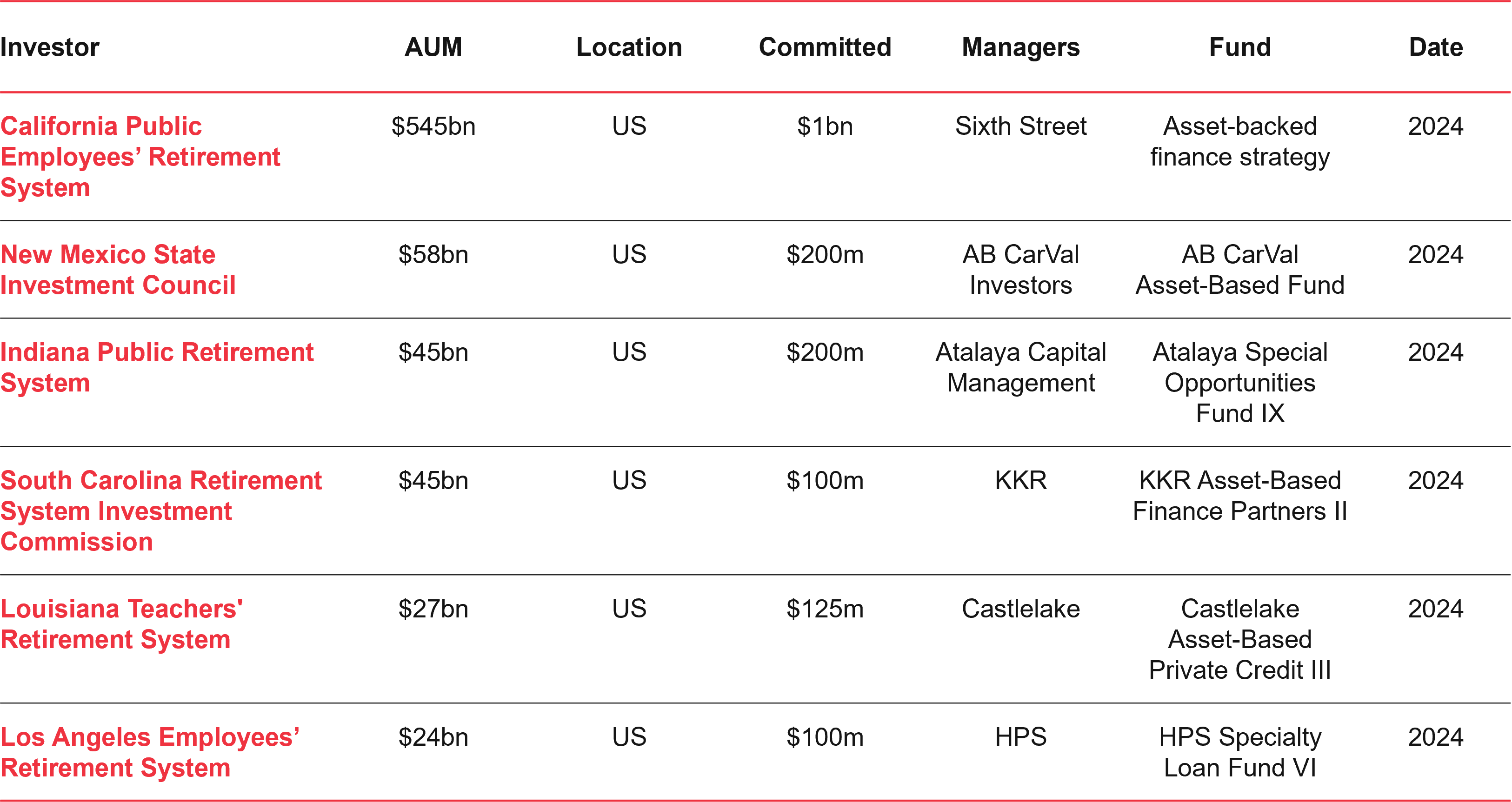Open South Carolina Retirement System Investment Commission
The height and width of the screenshot is (802, 1512).
tap(160, 510)
